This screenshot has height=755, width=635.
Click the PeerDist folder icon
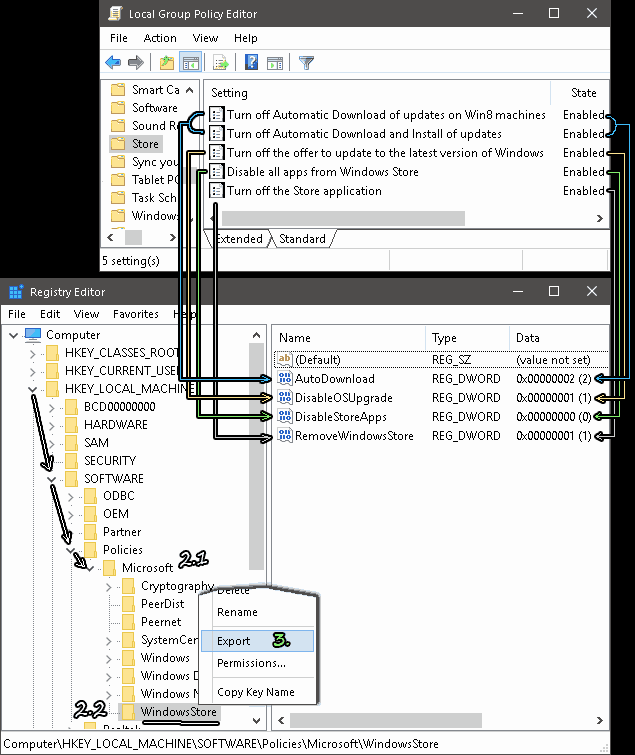129,604
